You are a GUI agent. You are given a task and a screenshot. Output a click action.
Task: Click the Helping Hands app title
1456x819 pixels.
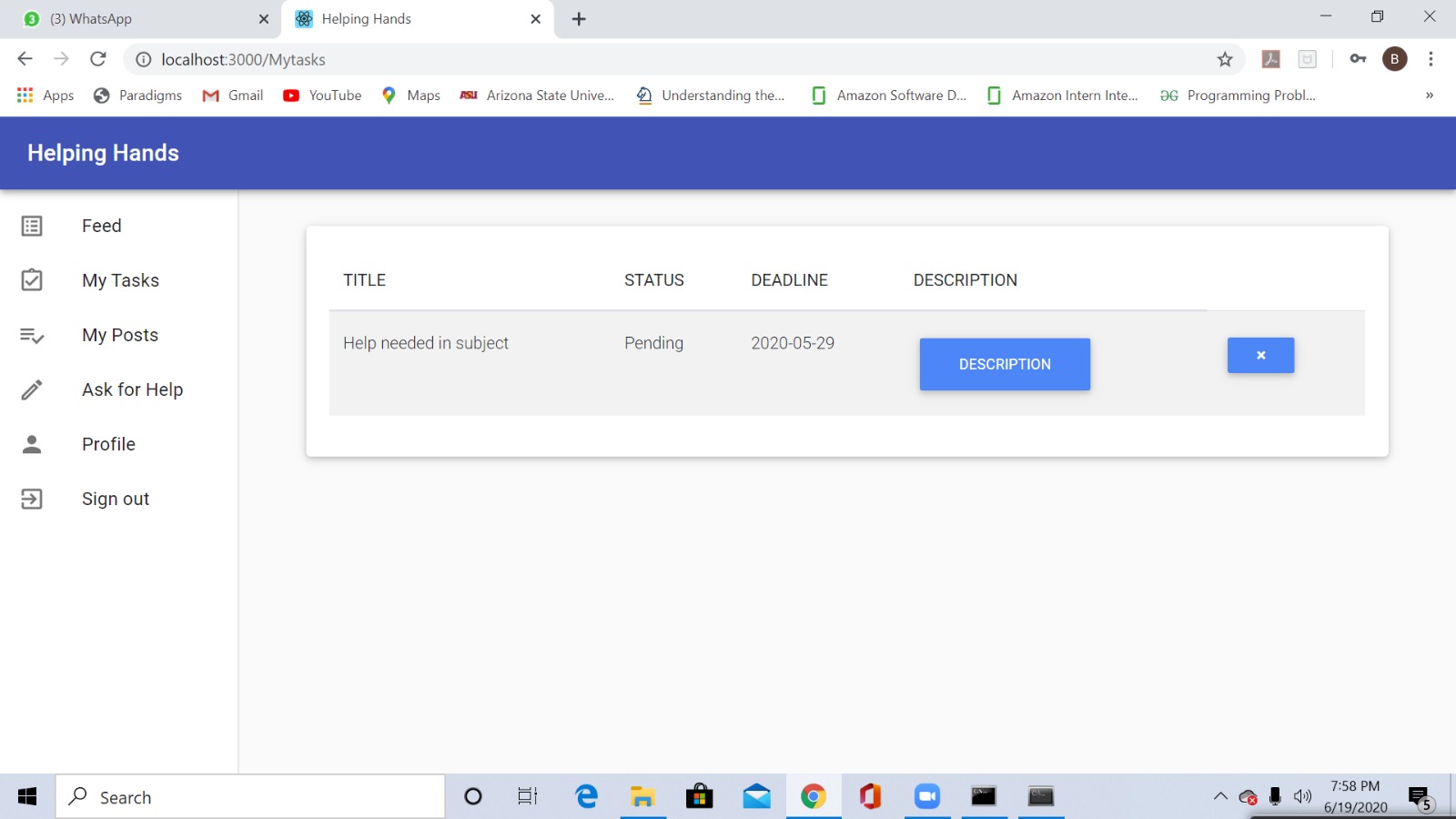pos(103,153)
